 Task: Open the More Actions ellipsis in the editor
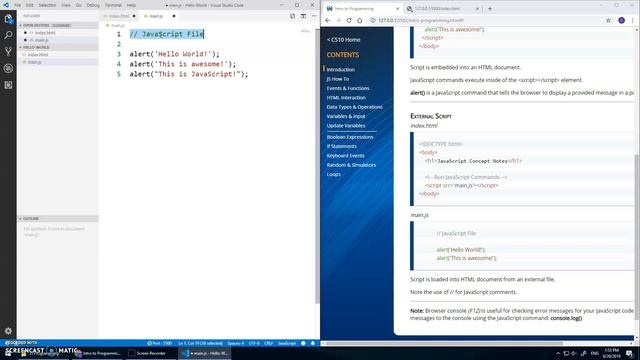coord(314,16)
